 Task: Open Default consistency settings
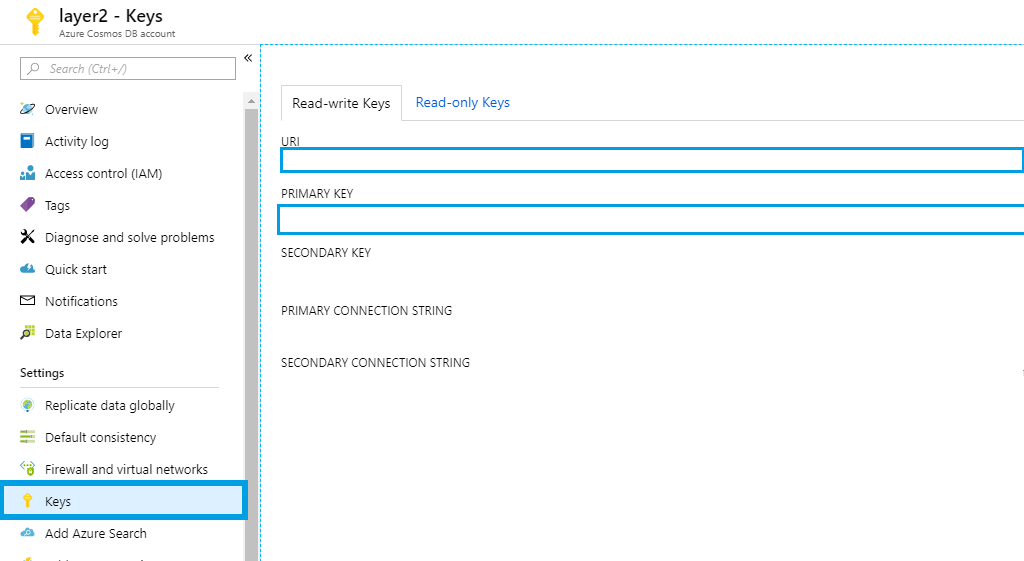pyautogui.click(x=100, y=437)
